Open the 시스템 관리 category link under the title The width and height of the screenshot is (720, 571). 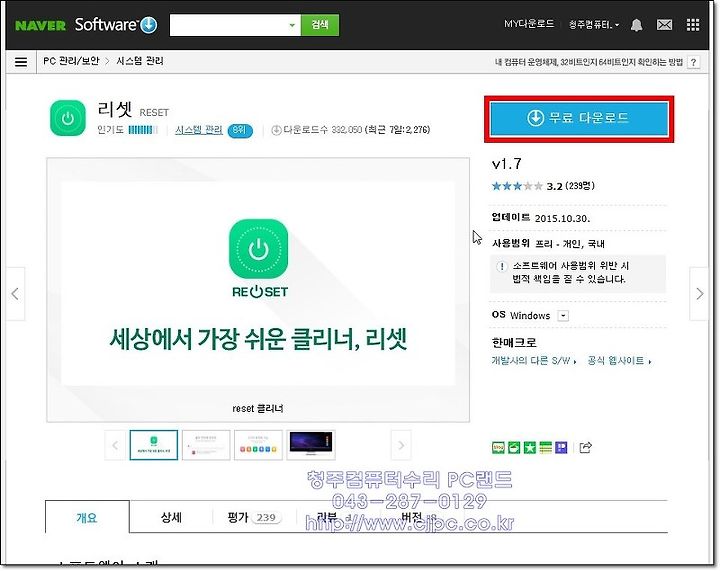pos(199,130)
